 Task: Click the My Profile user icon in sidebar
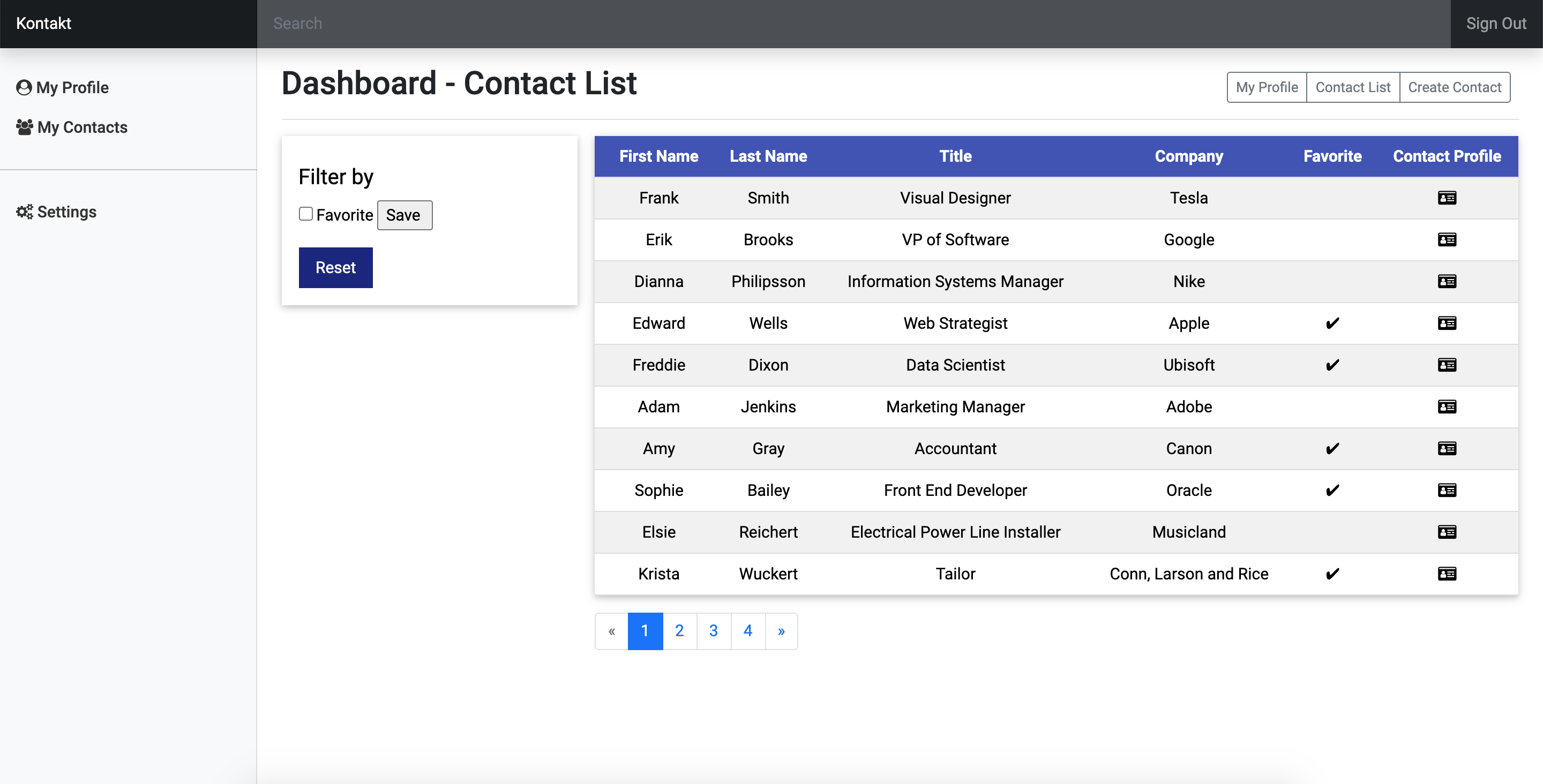[24, 87]
